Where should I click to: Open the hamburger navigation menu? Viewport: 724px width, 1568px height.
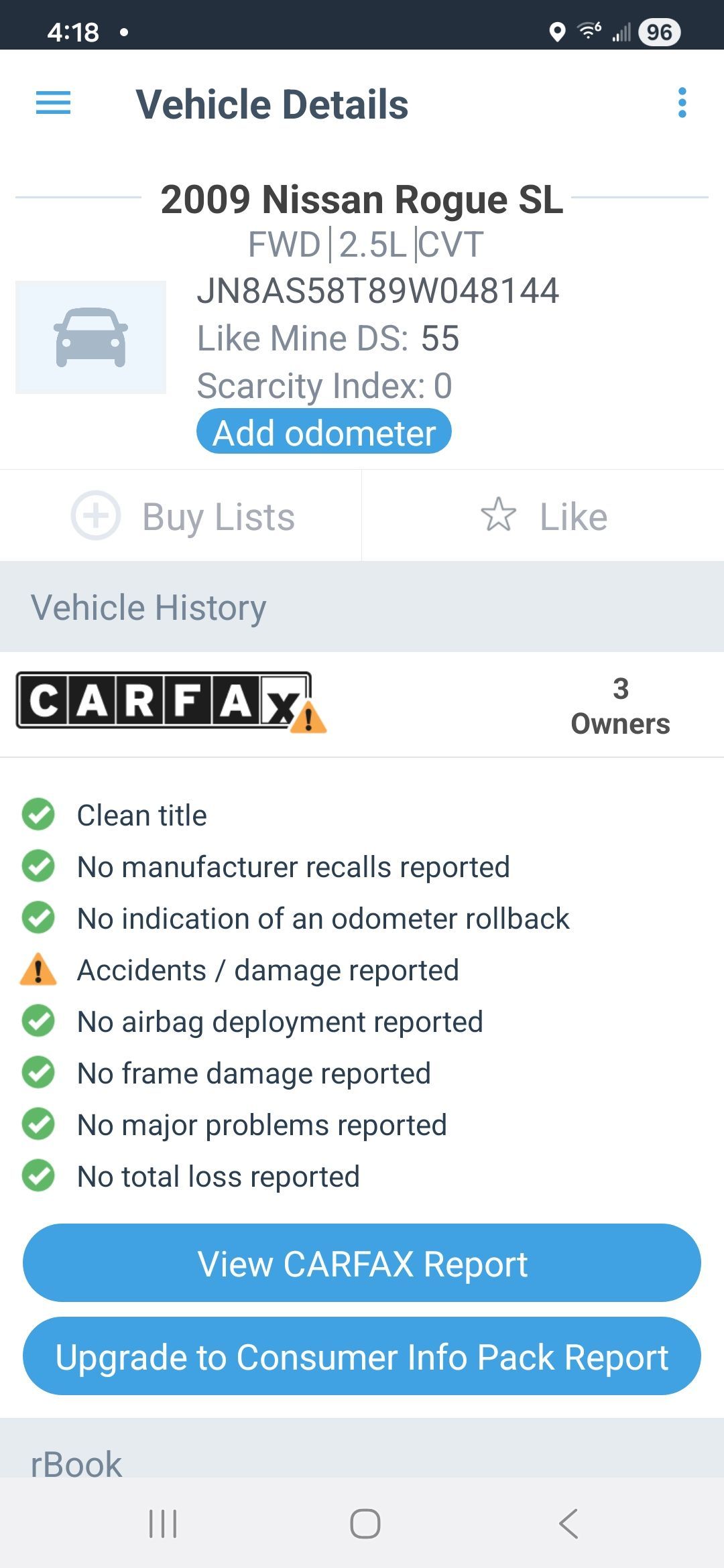[53, 103]
